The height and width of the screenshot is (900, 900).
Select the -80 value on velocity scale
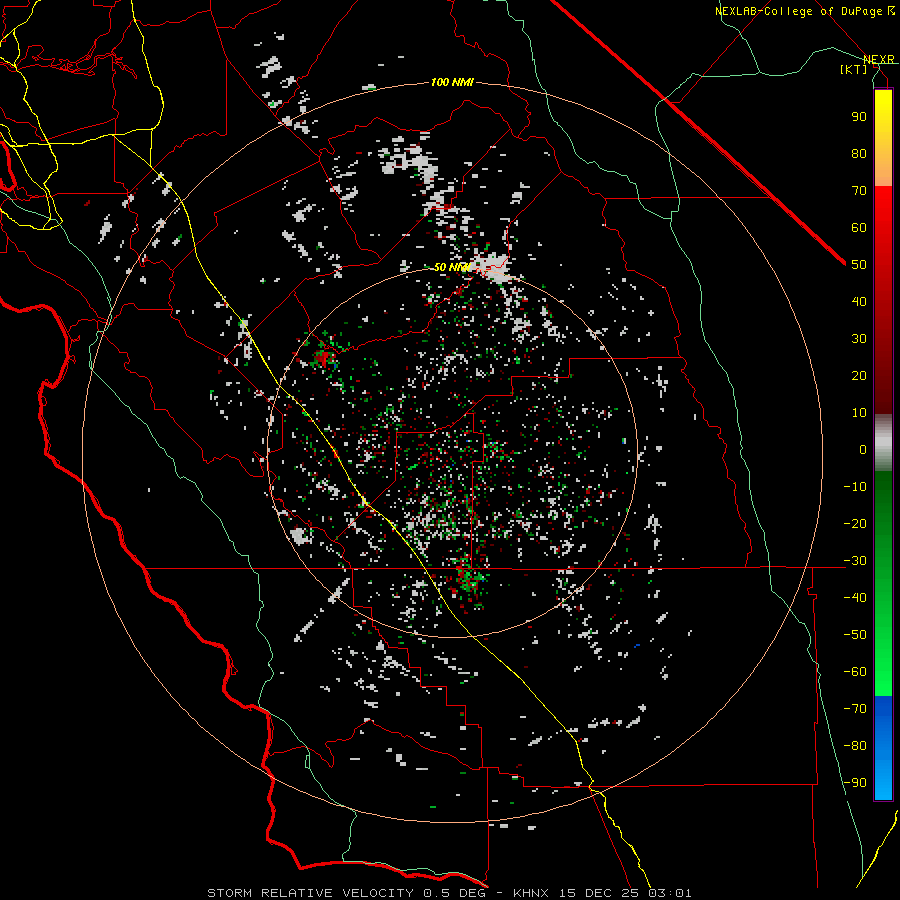point(855,746)
